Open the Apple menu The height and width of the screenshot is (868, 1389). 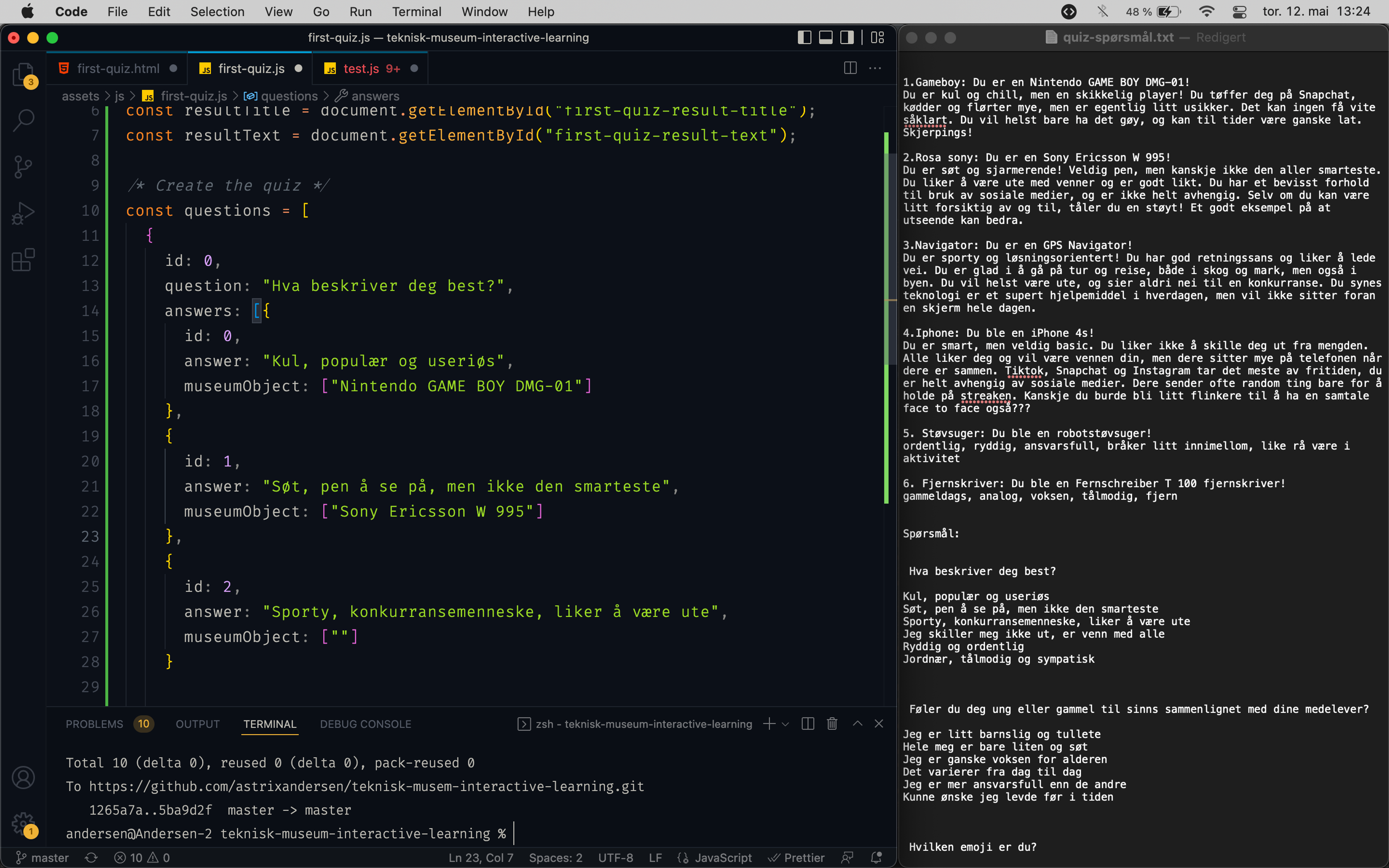(x=27, y=12)
